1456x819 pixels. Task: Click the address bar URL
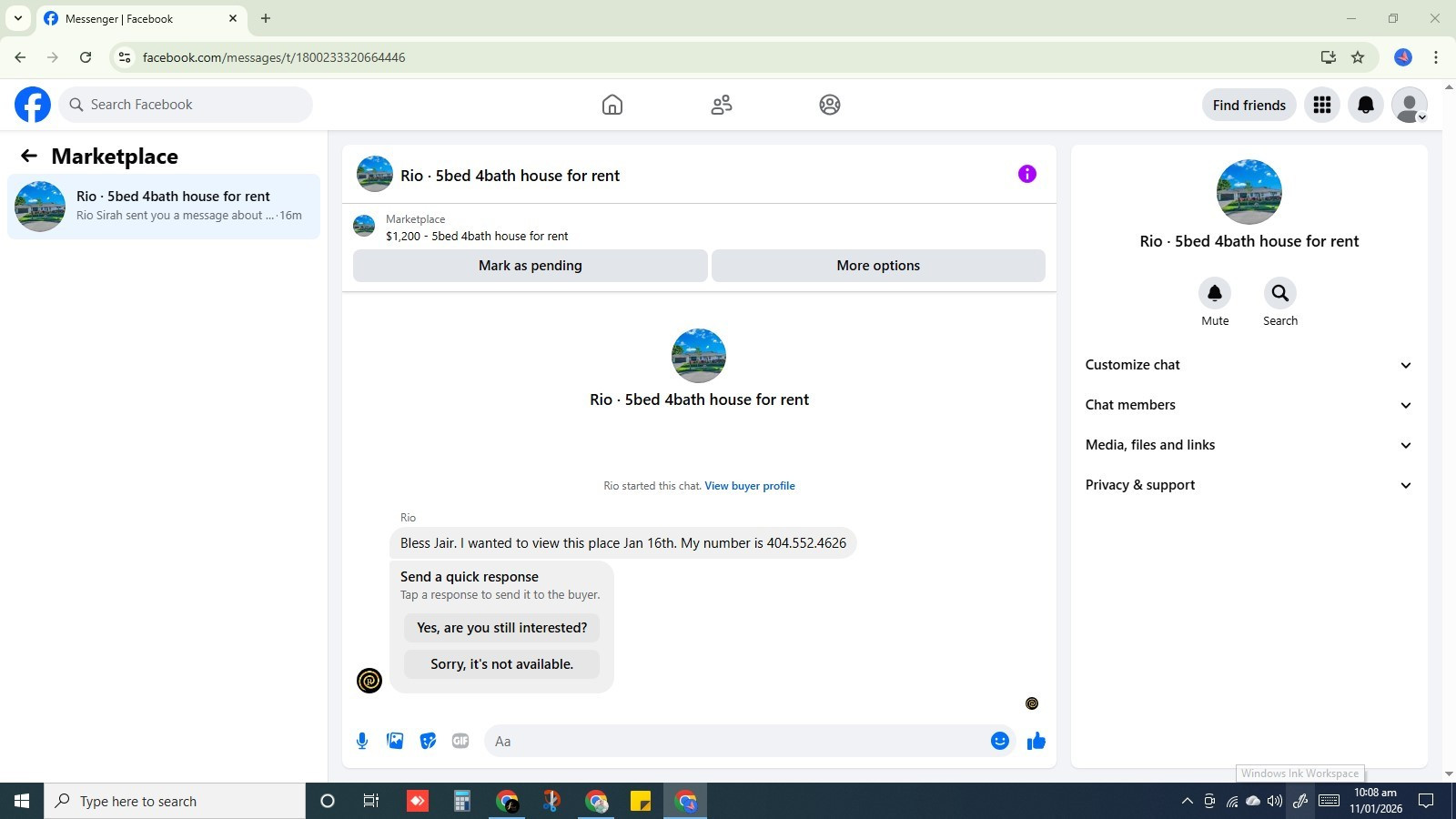(x=274, y=57)
